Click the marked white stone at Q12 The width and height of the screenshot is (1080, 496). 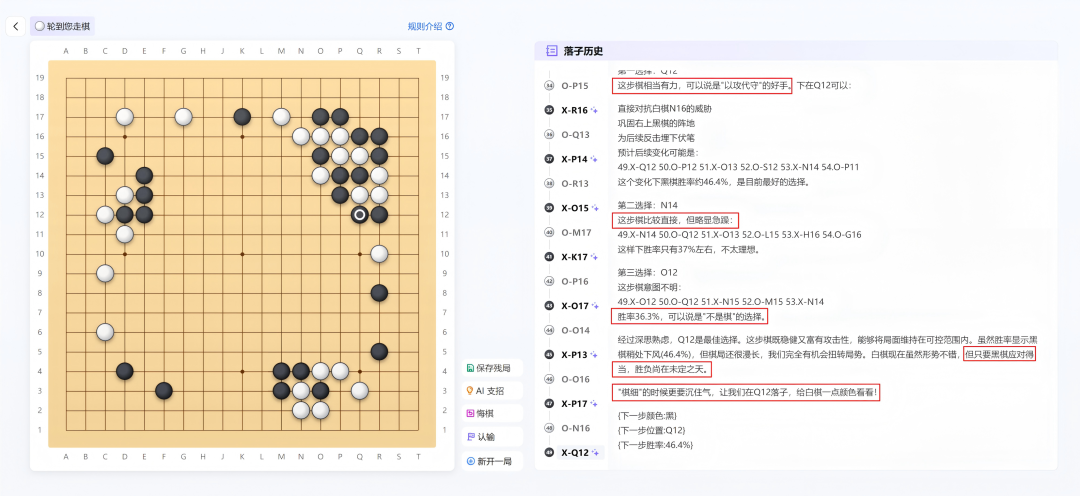coord(360,214)
